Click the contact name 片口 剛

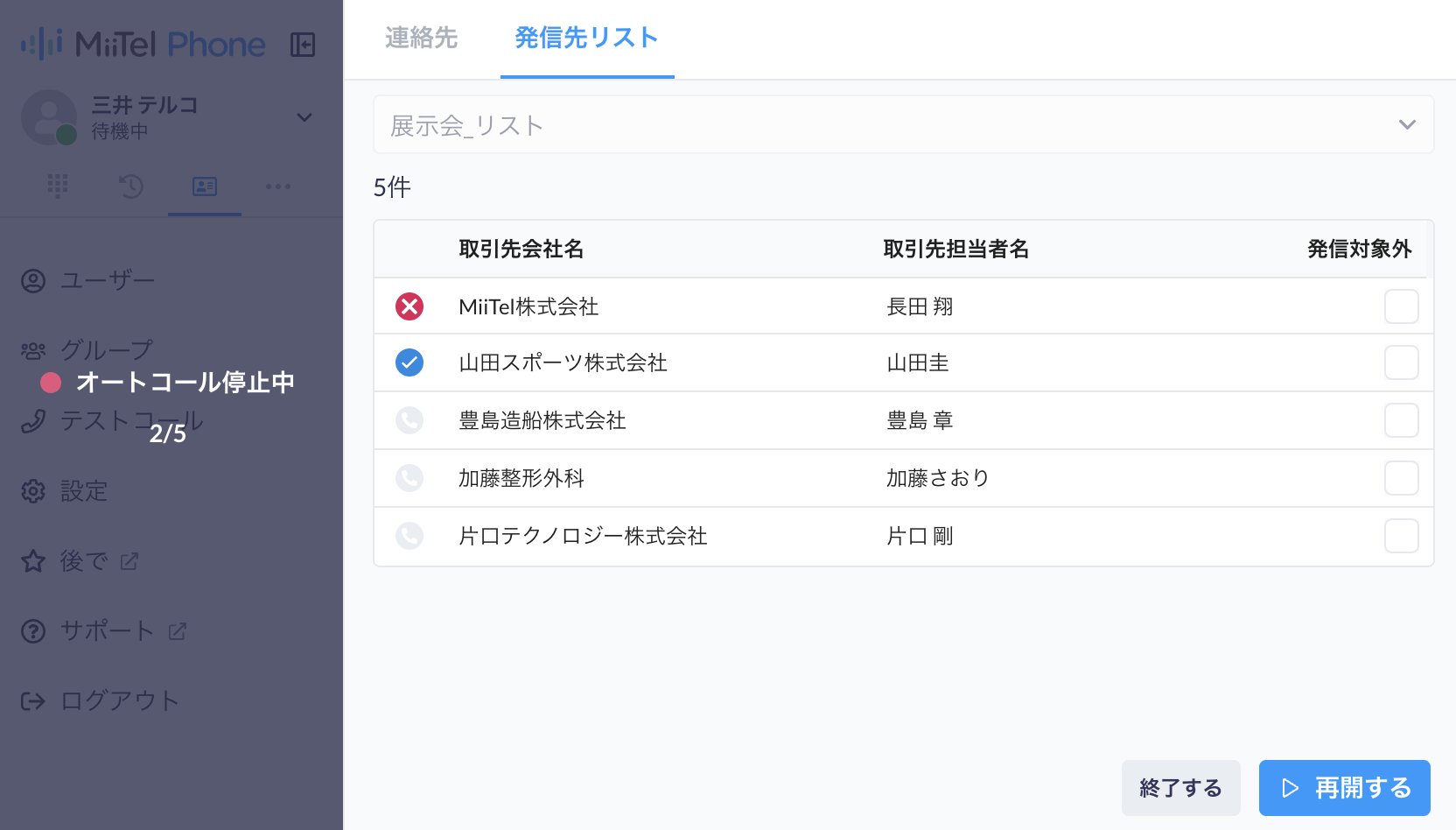(x=920, y=536)
